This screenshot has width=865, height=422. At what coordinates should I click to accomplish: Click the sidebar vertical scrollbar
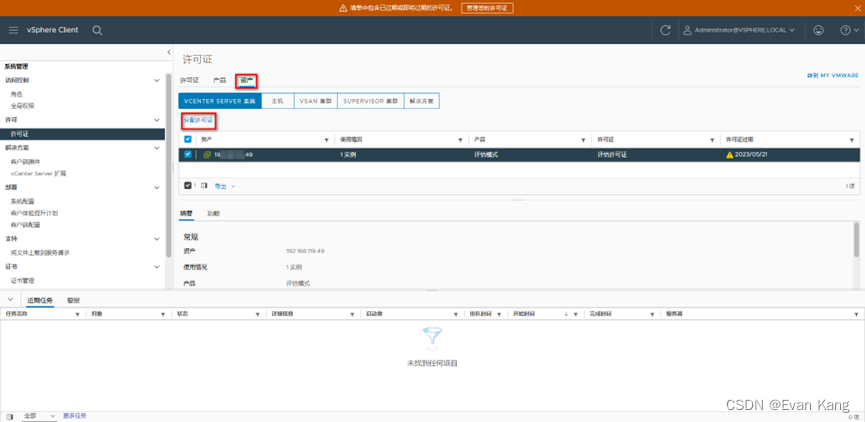(x=168, y=165)
